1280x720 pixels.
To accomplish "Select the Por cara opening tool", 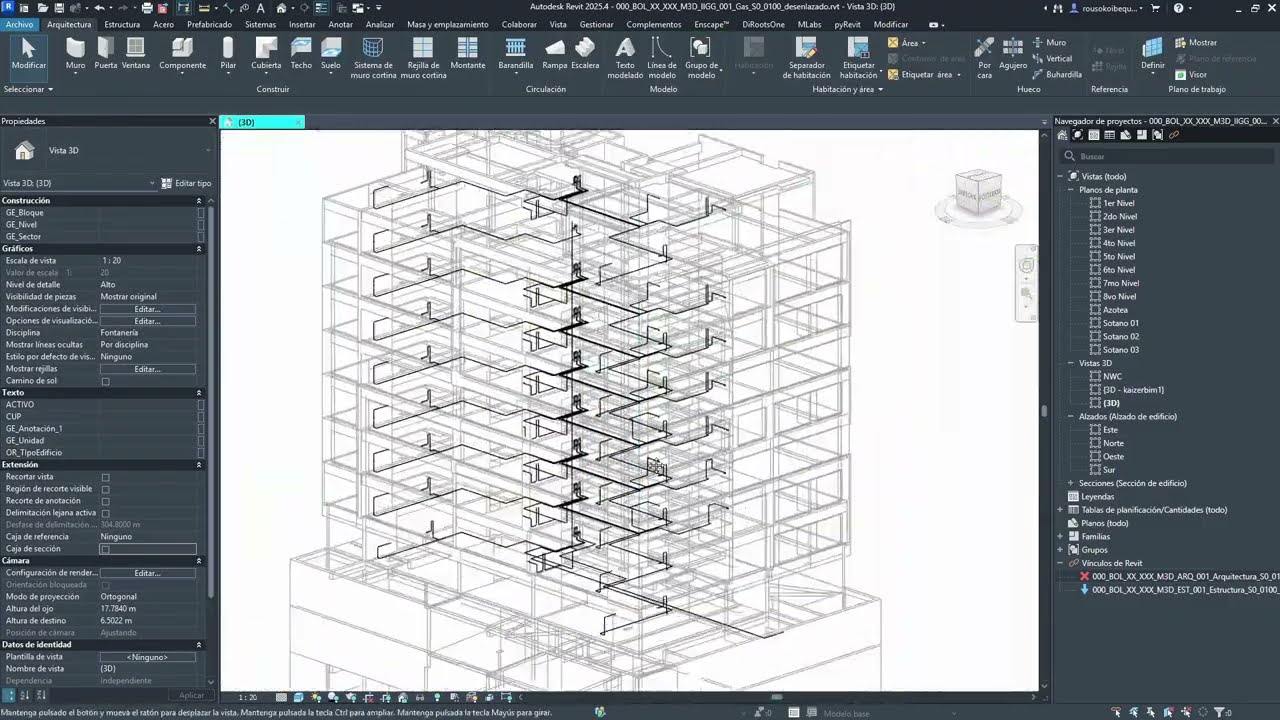I will click(985, 58).
